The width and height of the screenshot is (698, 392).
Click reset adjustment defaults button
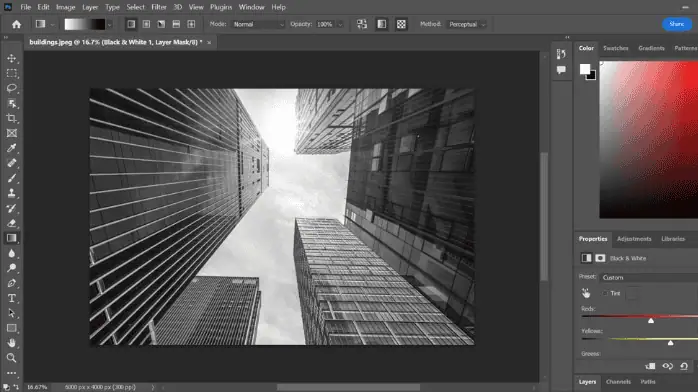[684, 366]
